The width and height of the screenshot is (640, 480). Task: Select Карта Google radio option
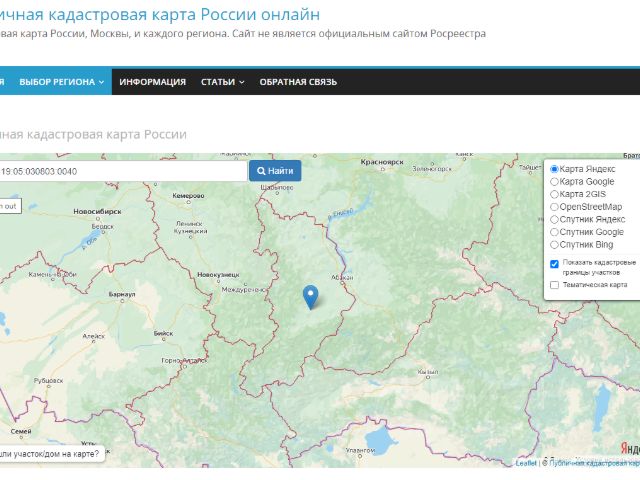click(554, 182)
